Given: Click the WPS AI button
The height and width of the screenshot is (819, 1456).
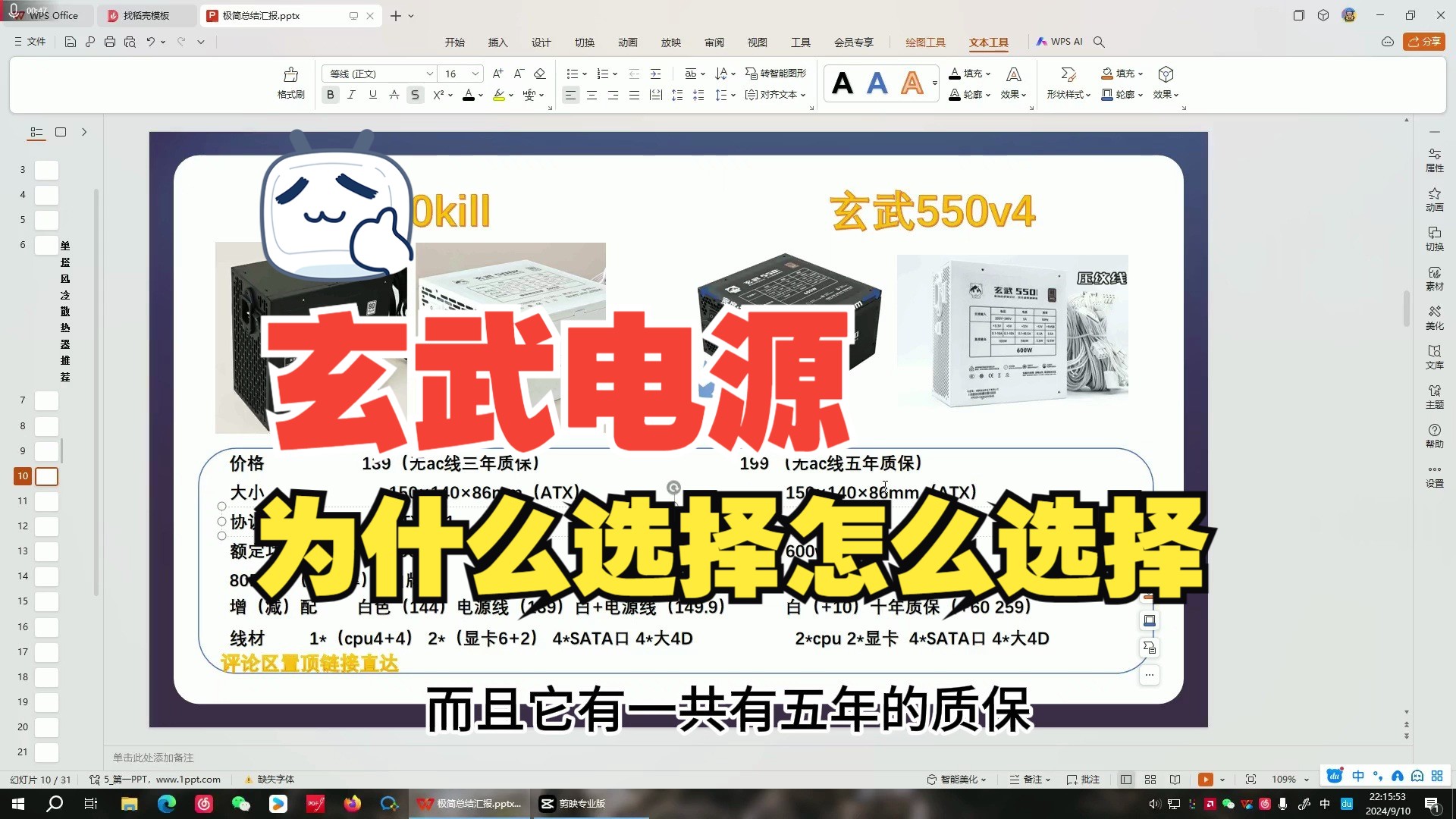Looking at the screenshot, I should [x=1060, y=42].
